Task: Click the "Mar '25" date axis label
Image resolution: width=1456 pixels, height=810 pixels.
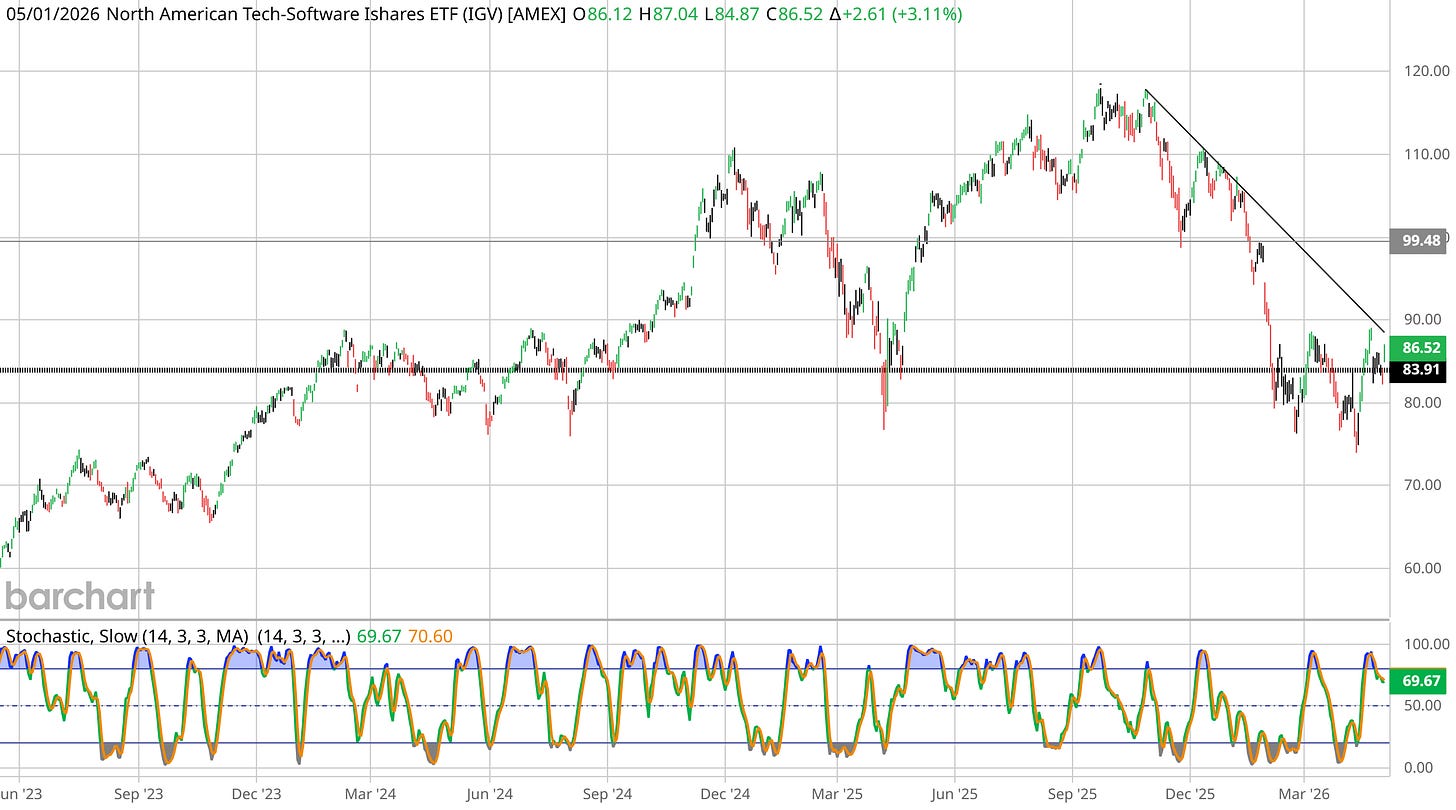Action: [836, 794]
